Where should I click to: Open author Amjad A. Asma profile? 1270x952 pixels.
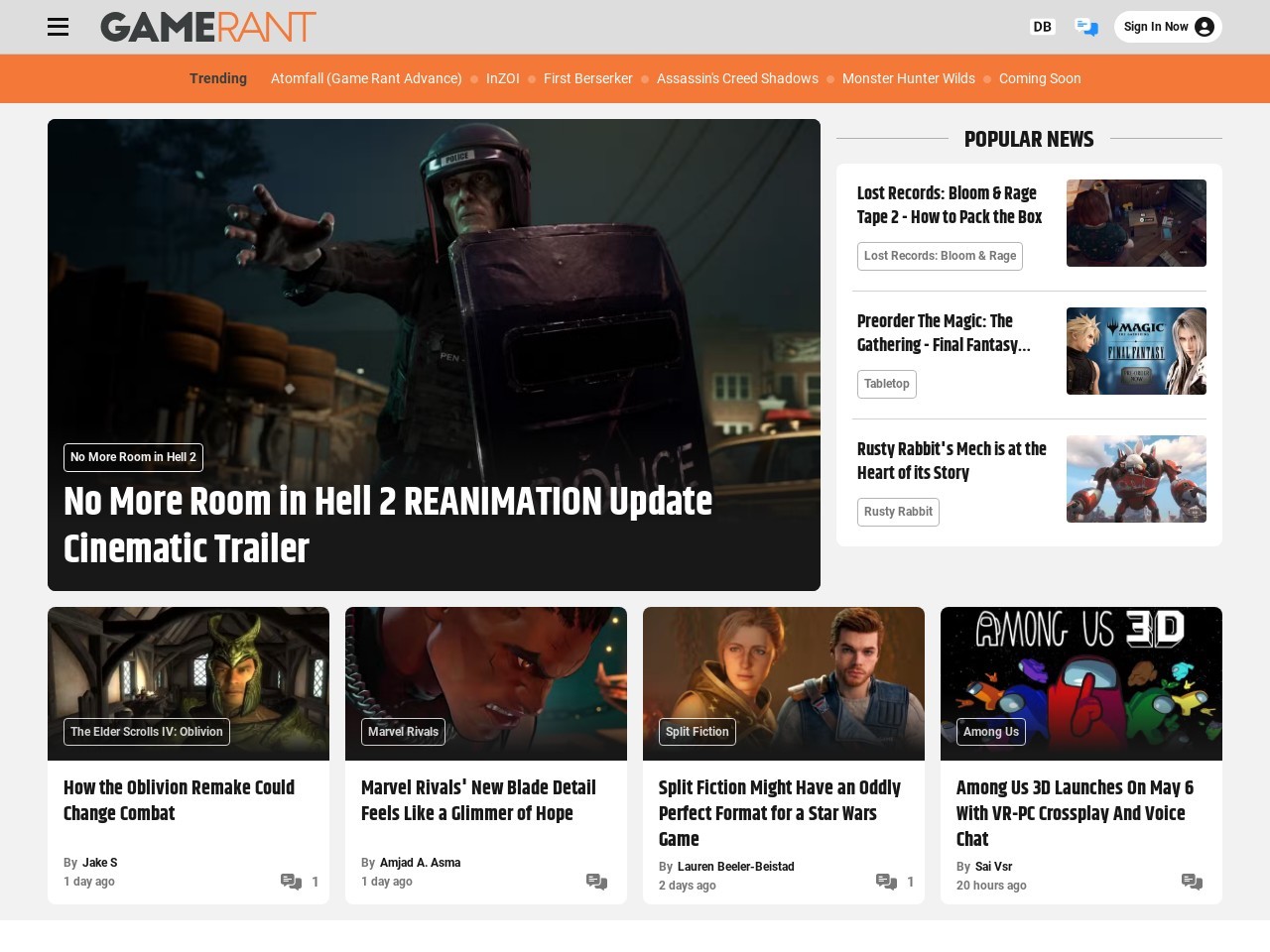[x=421, y=863]
